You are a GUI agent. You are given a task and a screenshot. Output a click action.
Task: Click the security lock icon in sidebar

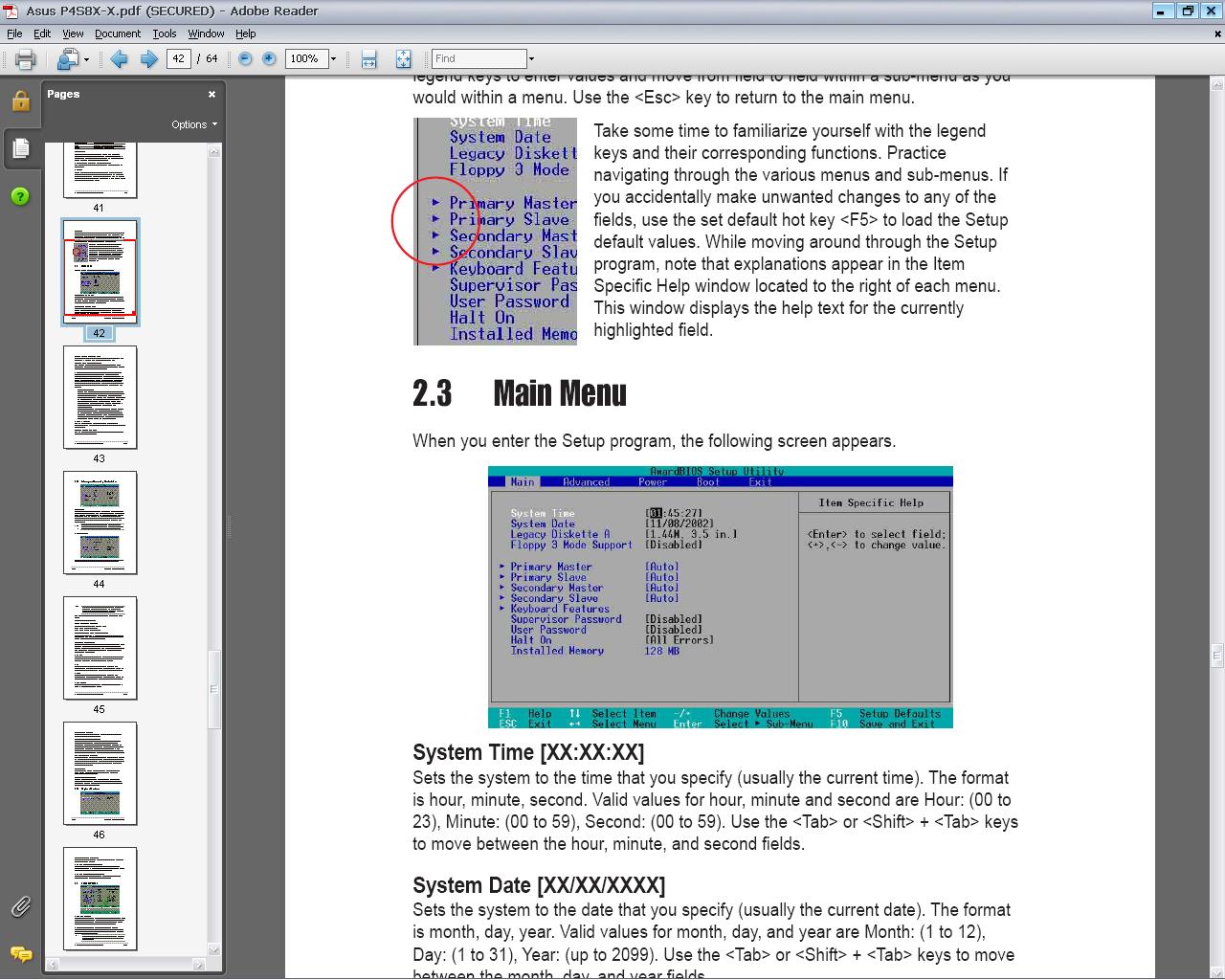20,100
